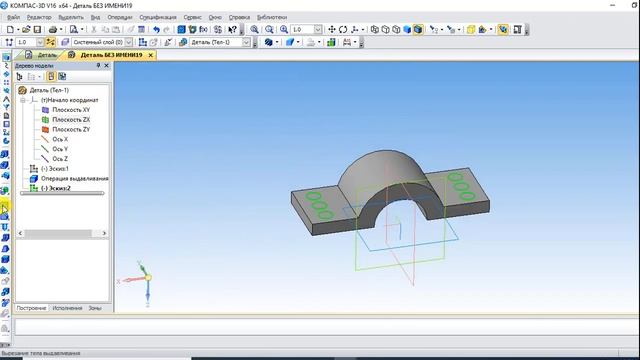Screen dimensions: 640x360
Task: Click the highlighted cut extrude tool in left panel
Action: (x=4, y=209)
